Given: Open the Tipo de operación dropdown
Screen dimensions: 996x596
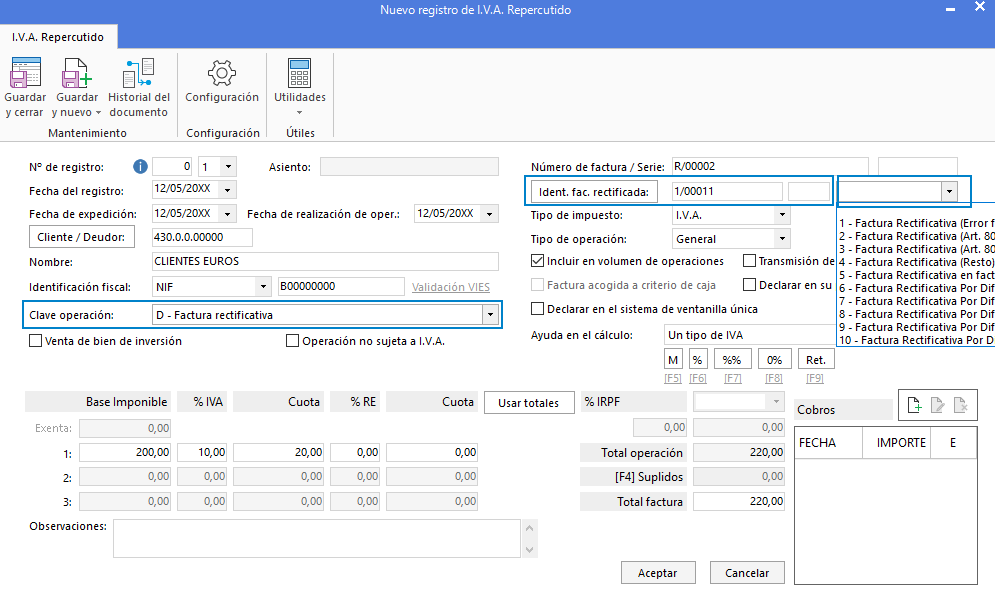Looking at the screenshot, I should coord(783,239).
